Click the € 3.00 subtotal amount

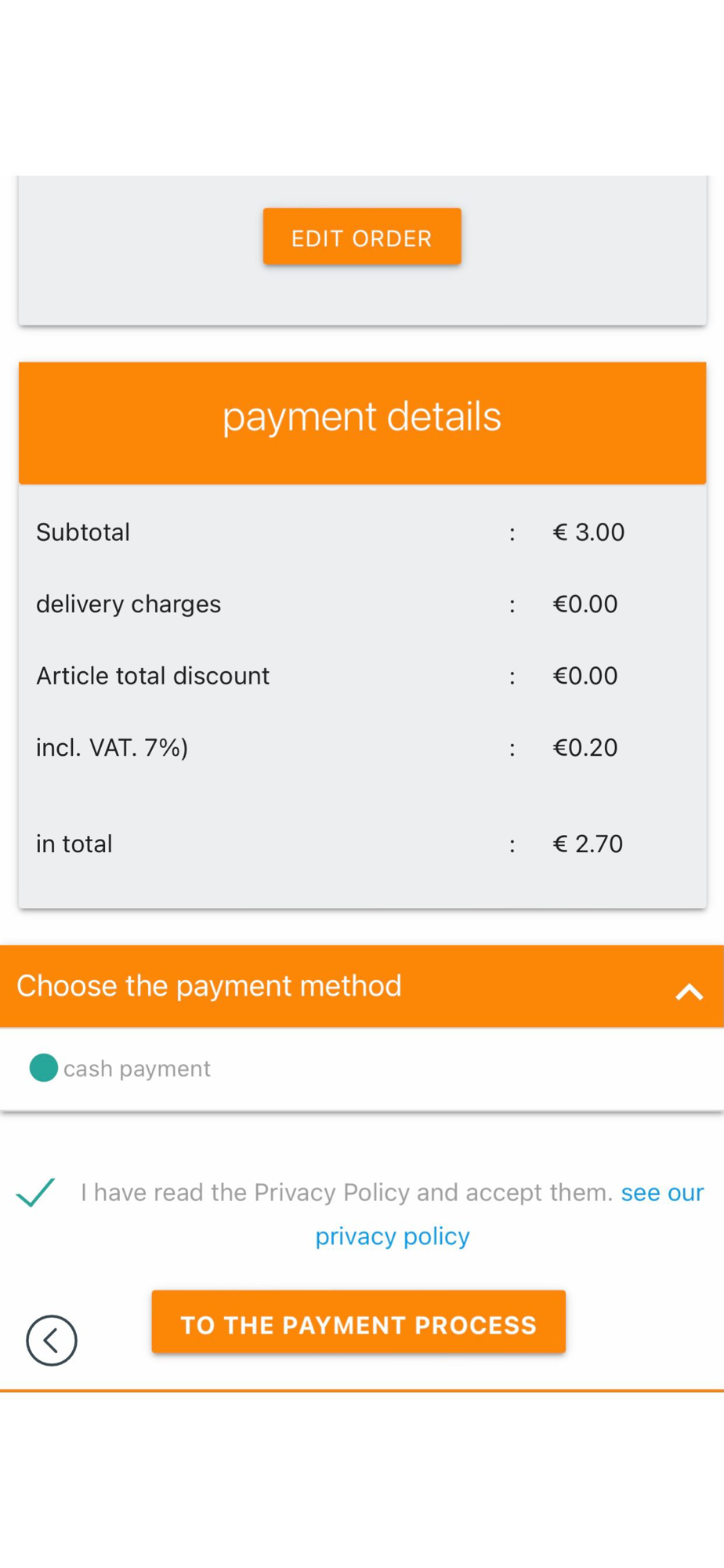pyautogui.click(x=588, y=532)
